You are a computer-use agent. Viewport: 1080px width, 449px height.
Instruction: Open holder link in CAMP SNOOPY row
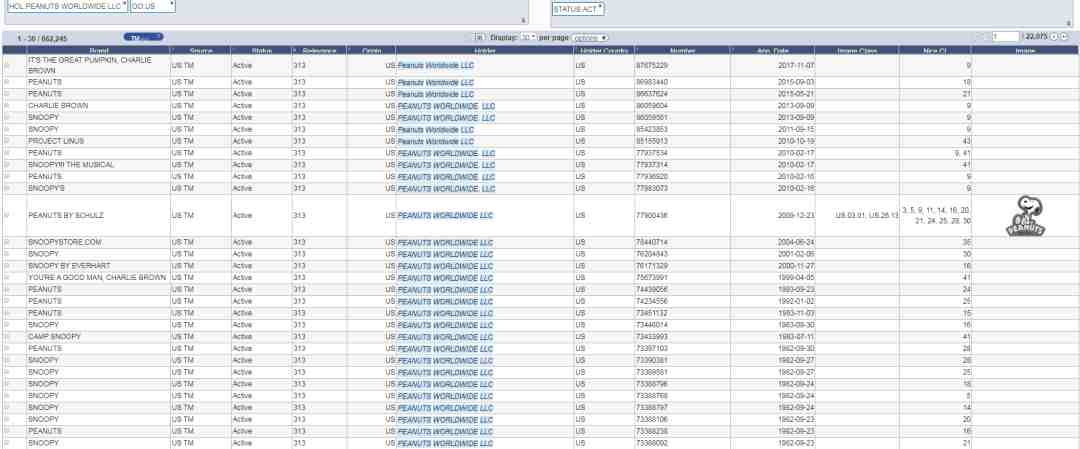coord(445,337)
